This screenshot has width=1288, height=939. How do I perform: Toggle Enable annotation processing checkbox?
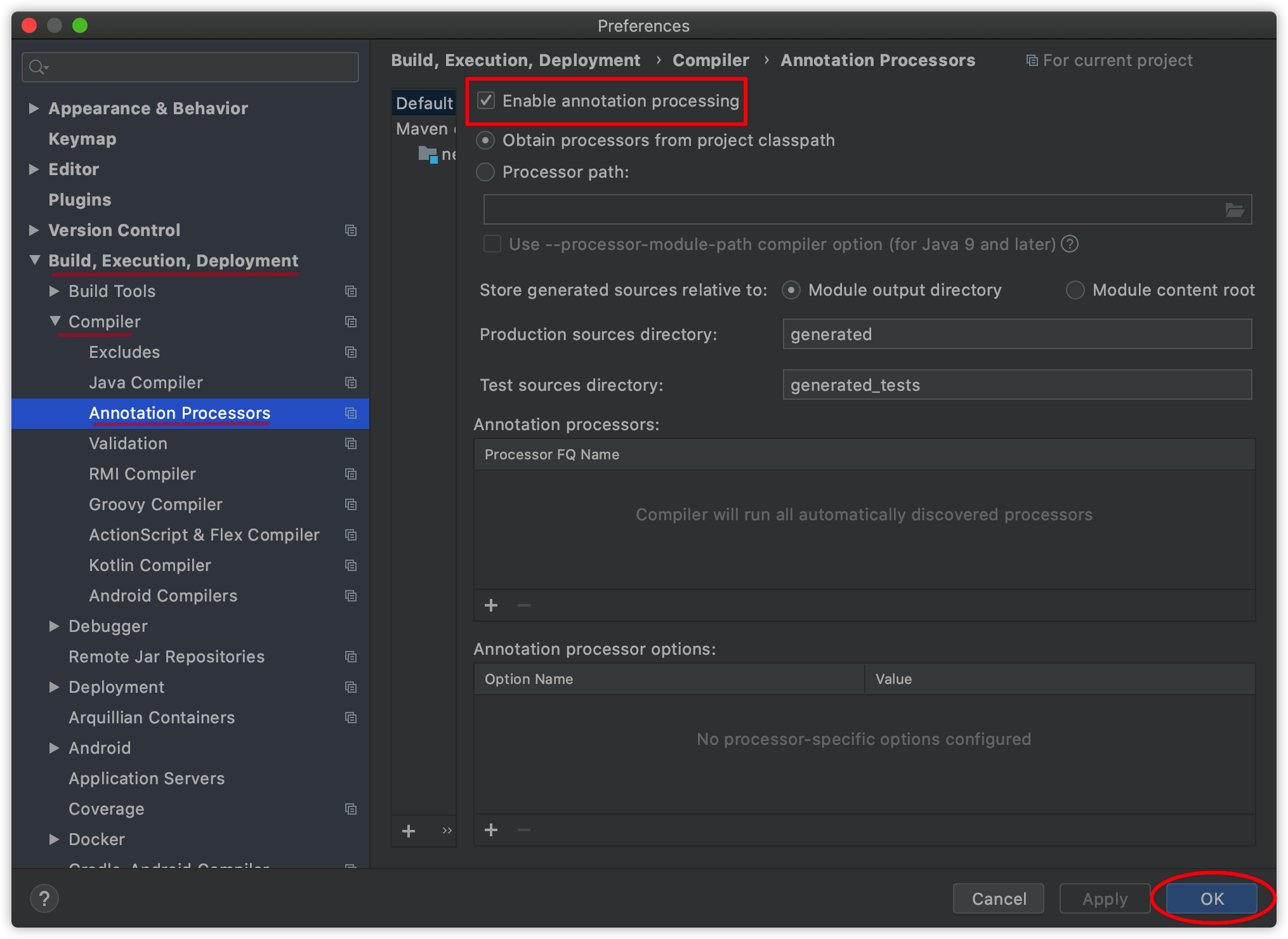(486, 100)
